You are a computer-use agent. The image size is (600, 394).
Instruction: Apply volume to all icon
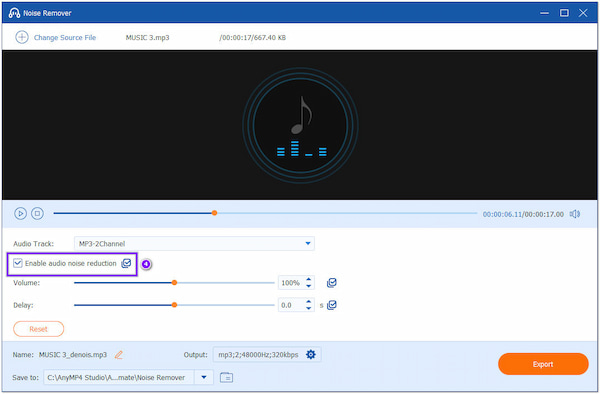tap(331, 283)
